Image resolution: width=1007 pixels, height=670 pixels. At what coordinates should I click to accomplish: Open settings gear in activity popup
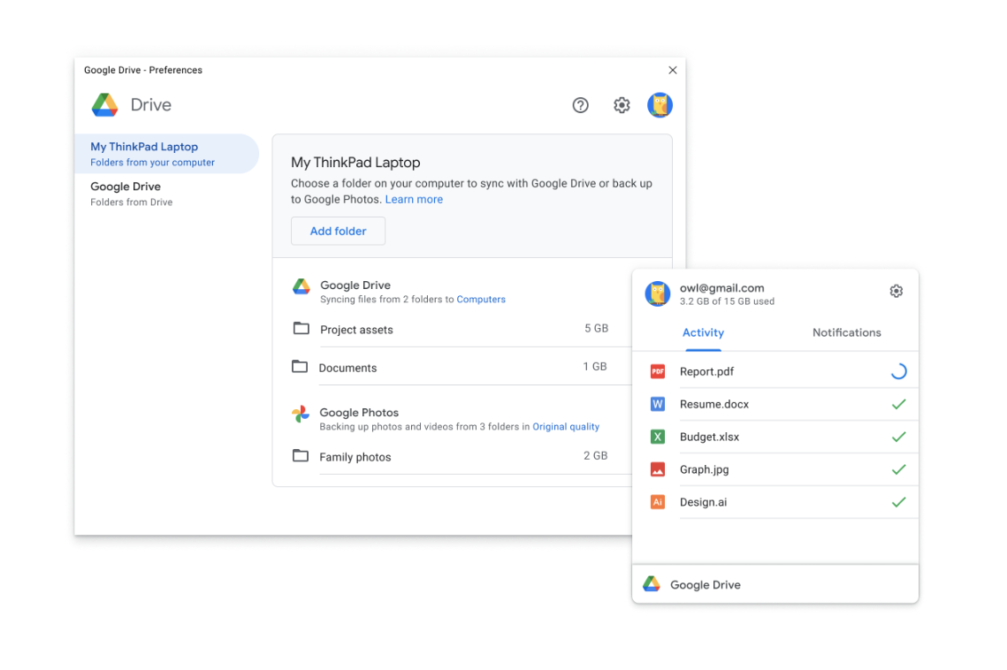pyautogui.click(x=896, y=291)
